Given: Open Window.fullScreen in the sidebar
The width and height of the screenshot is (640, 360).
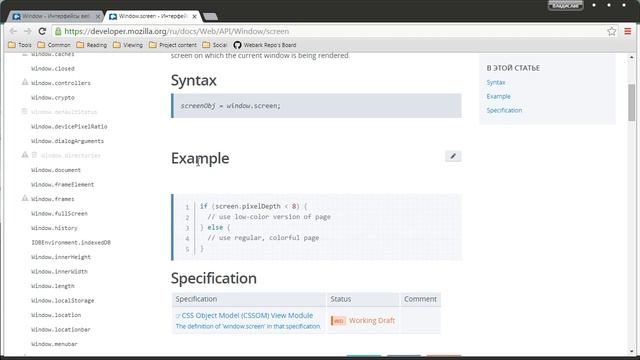Looking at the screenshot, I should (x=59, y=213).
